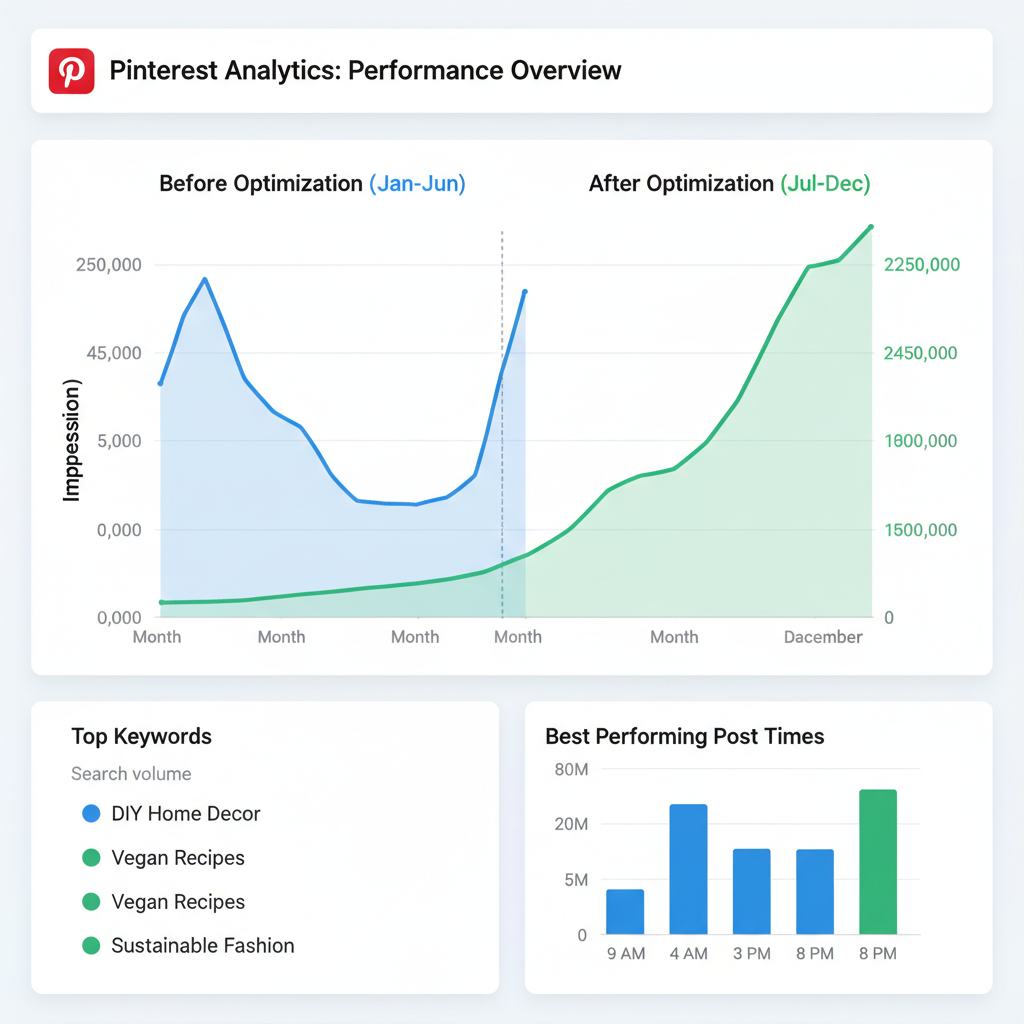1024x1024 pixels.
Task: Open the Sustainable Fashion keyword
Action: 203,945
